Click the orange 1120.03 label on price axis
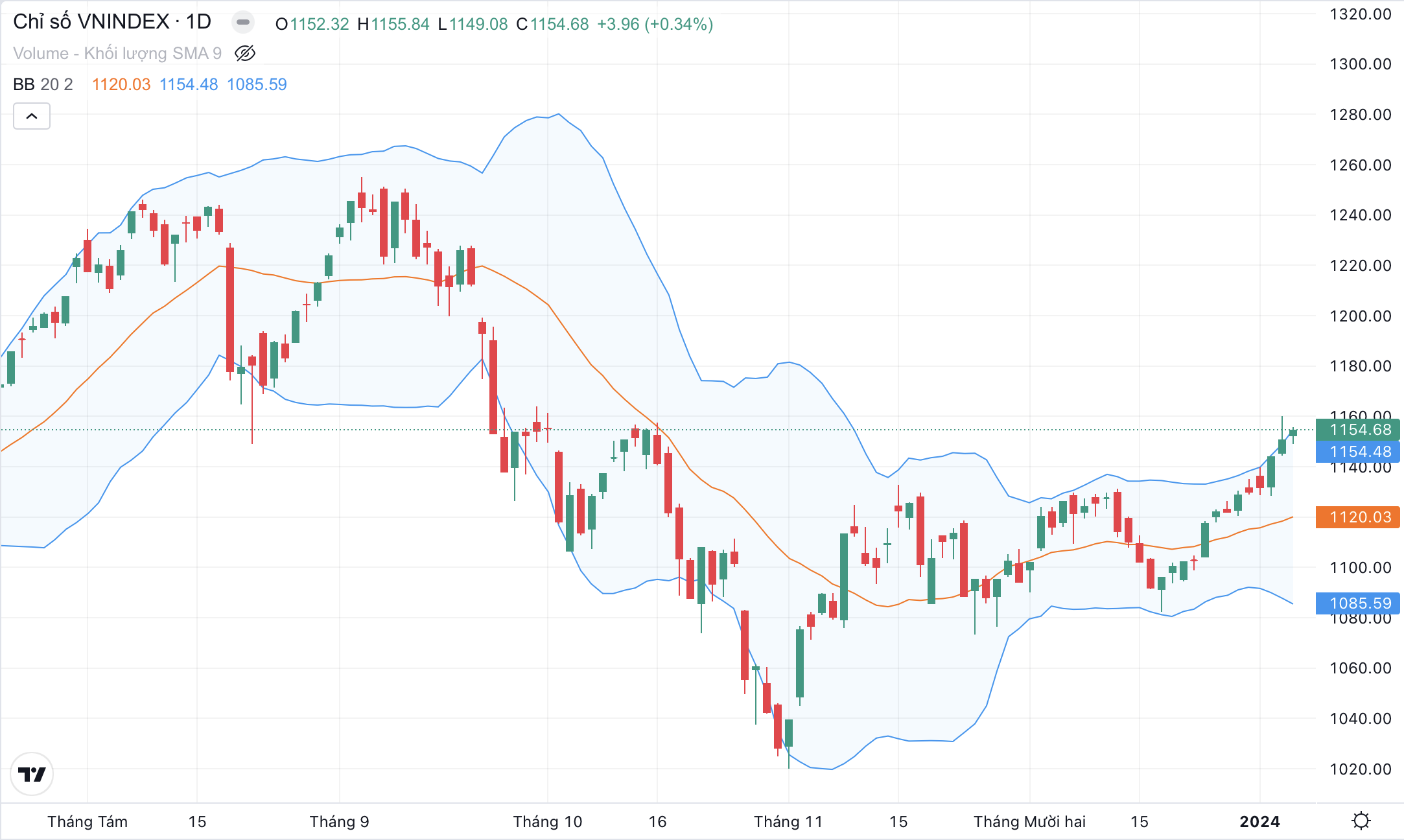 (1358, 517)
